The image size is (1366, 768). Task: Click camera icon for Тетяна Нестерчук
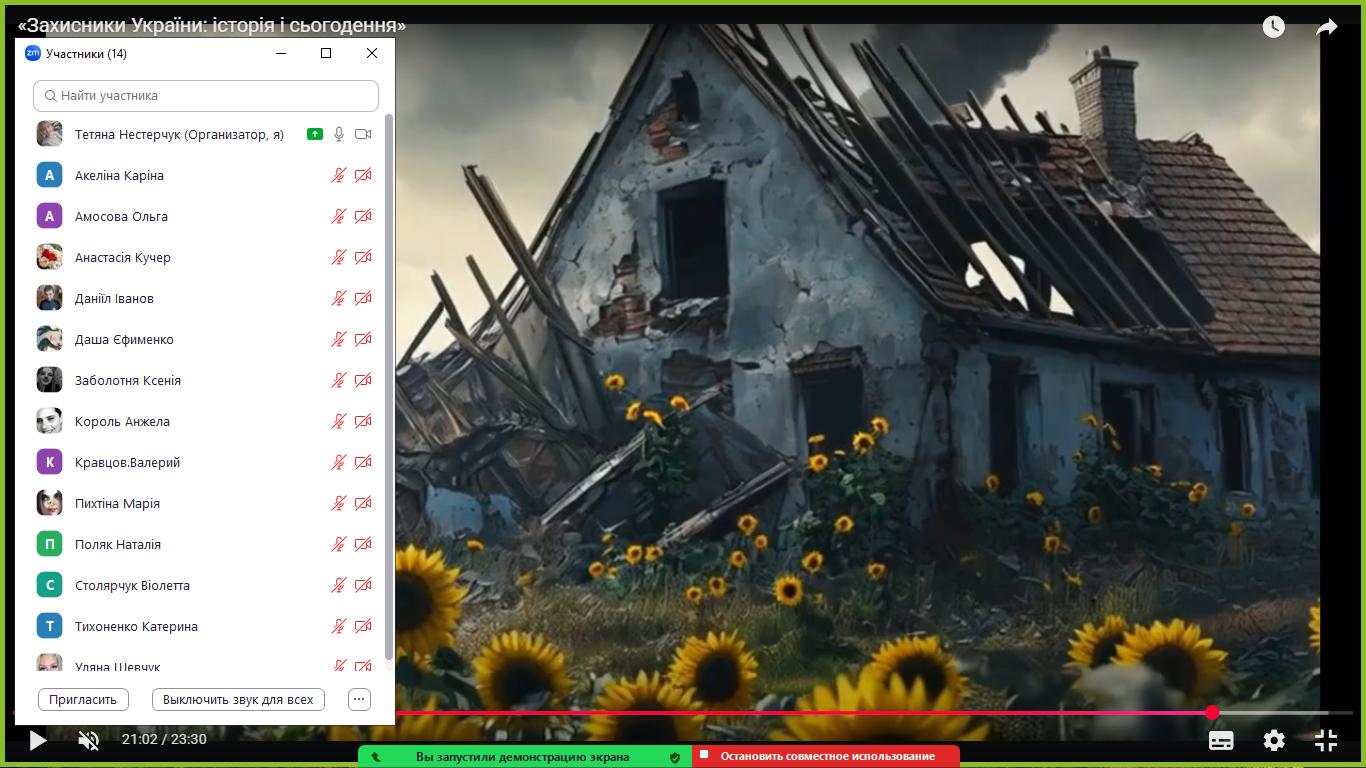tap(363, 134)
